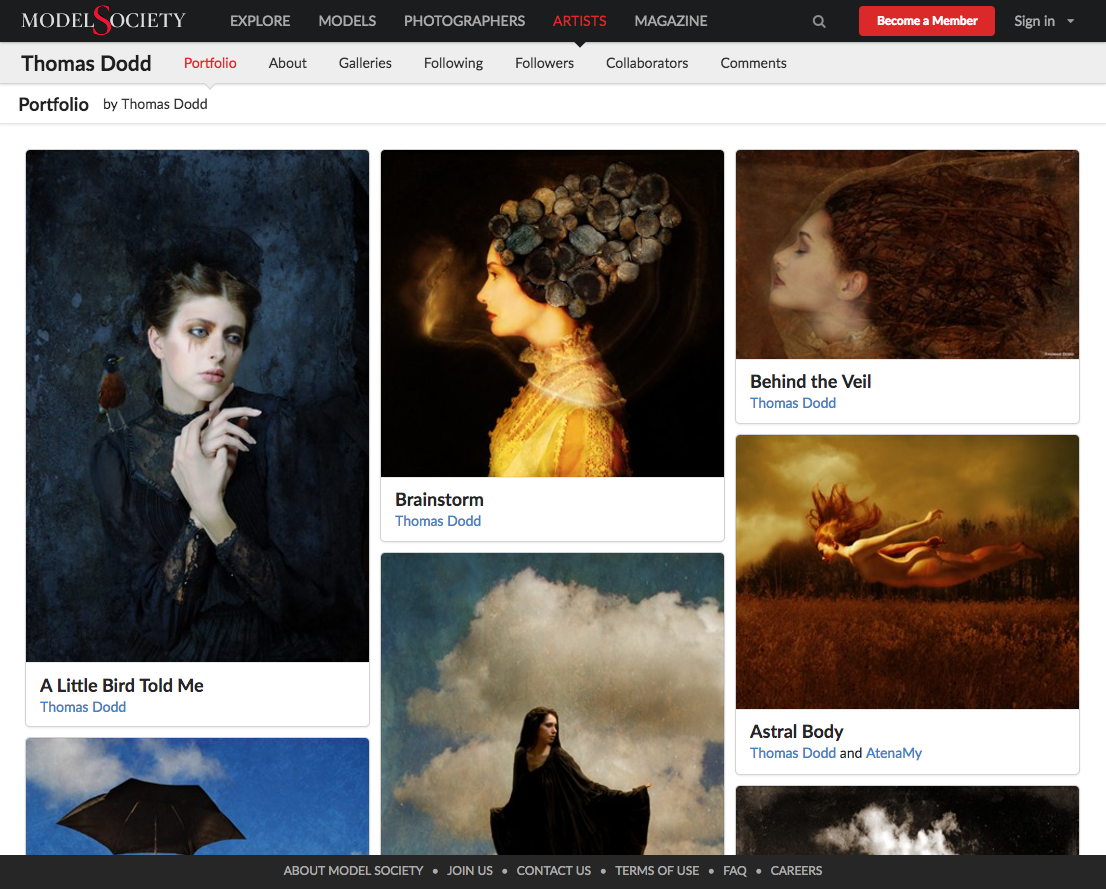Viewport: 1106px width, 889px height.
Task: Open A Little Bird Told Me image
Action: [x=198, y=406]
